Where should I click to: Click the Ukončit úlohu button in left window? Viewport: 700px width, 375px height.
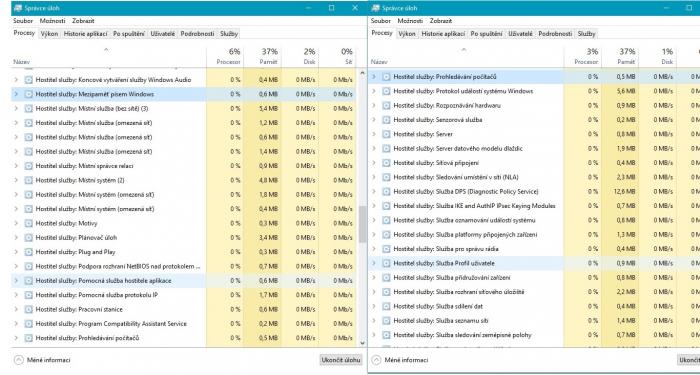pyautogui.click(x=342, y=360)
